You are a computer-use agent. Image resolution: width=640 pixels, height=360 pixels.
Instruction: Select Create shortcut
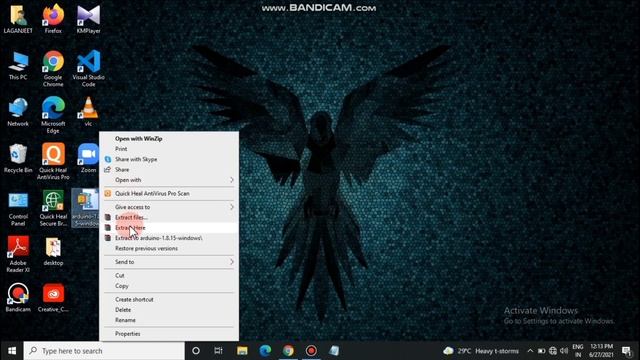click(x=169, y=300)
